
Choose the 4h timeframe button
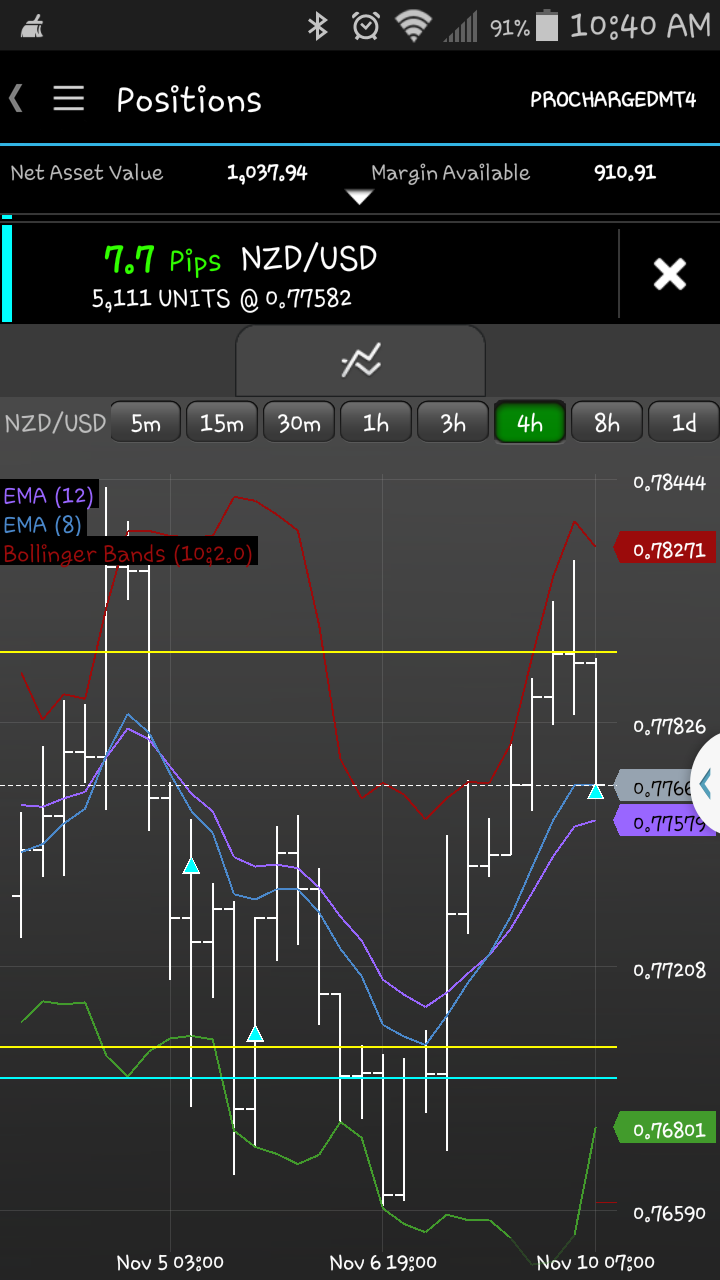530,423
